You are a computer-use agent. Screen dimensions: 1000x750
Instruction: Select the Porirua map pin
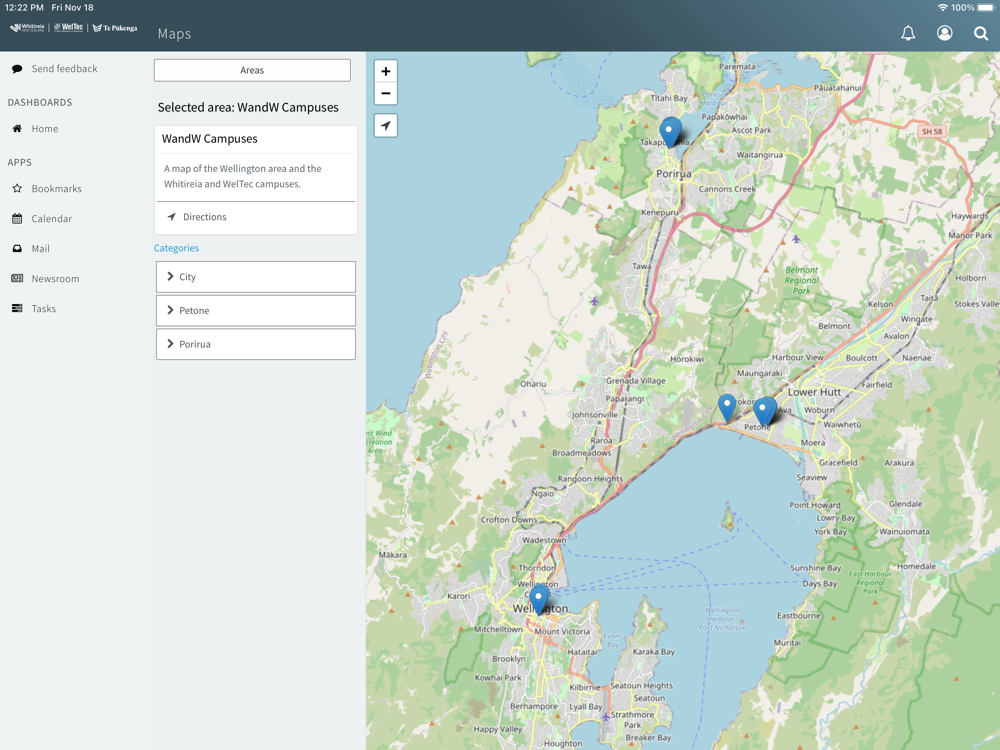[670, 130]
